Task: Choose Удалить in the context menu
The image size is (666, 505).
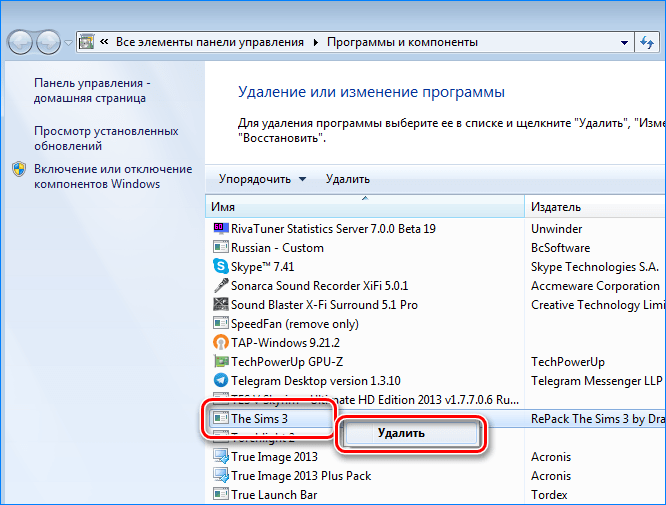Action: (x=411, y=433)
